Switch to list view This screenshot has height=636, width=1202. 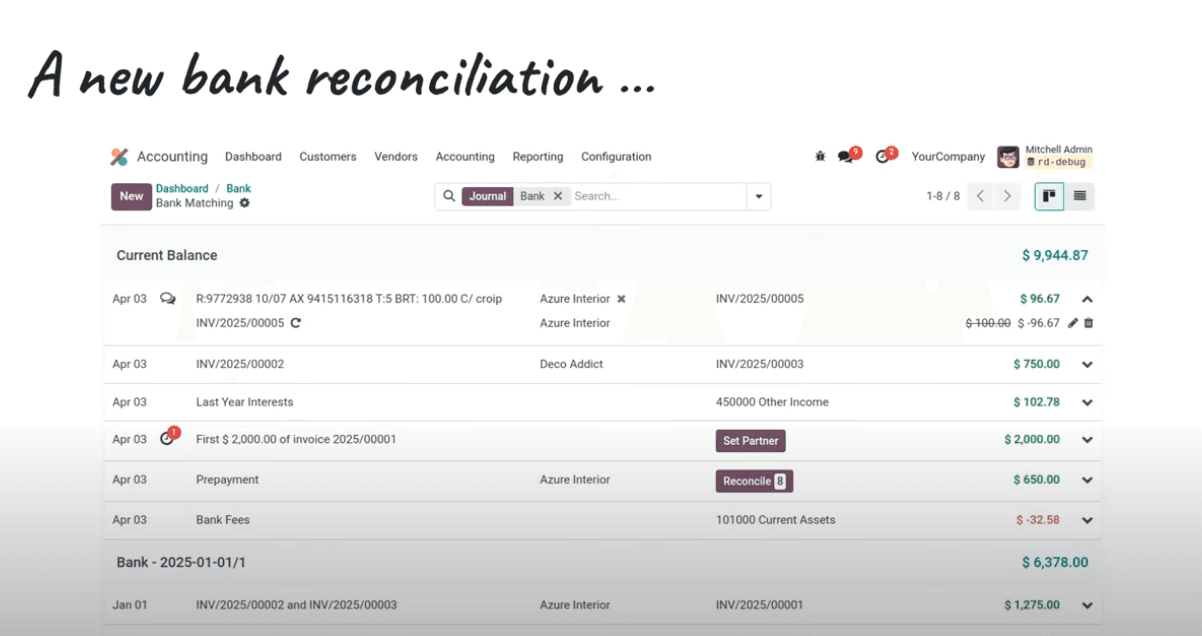pos(1080,196)
